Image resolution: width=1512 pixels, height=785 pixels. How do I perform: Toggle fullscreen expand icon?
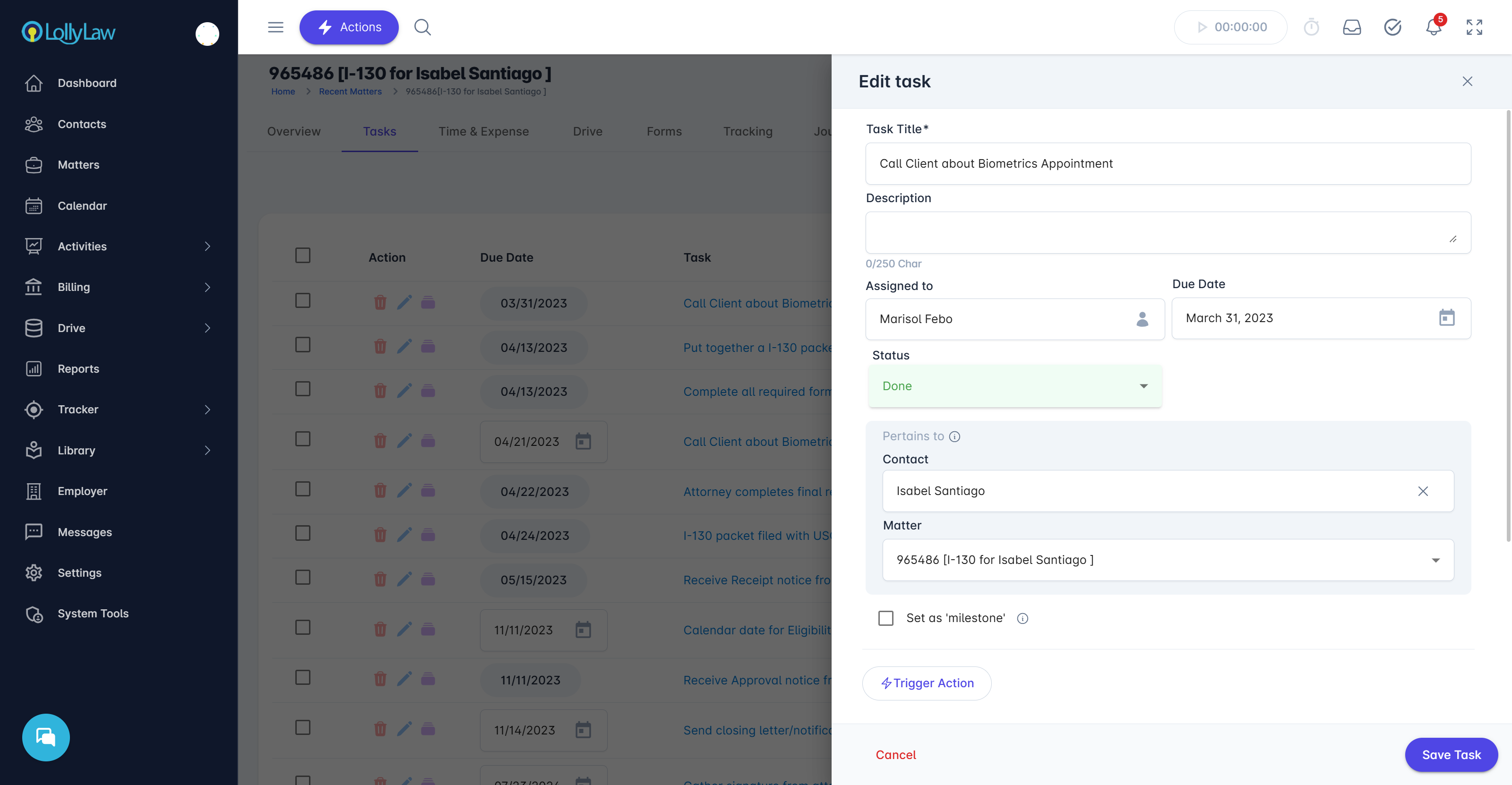click(x=1474, y=27)
